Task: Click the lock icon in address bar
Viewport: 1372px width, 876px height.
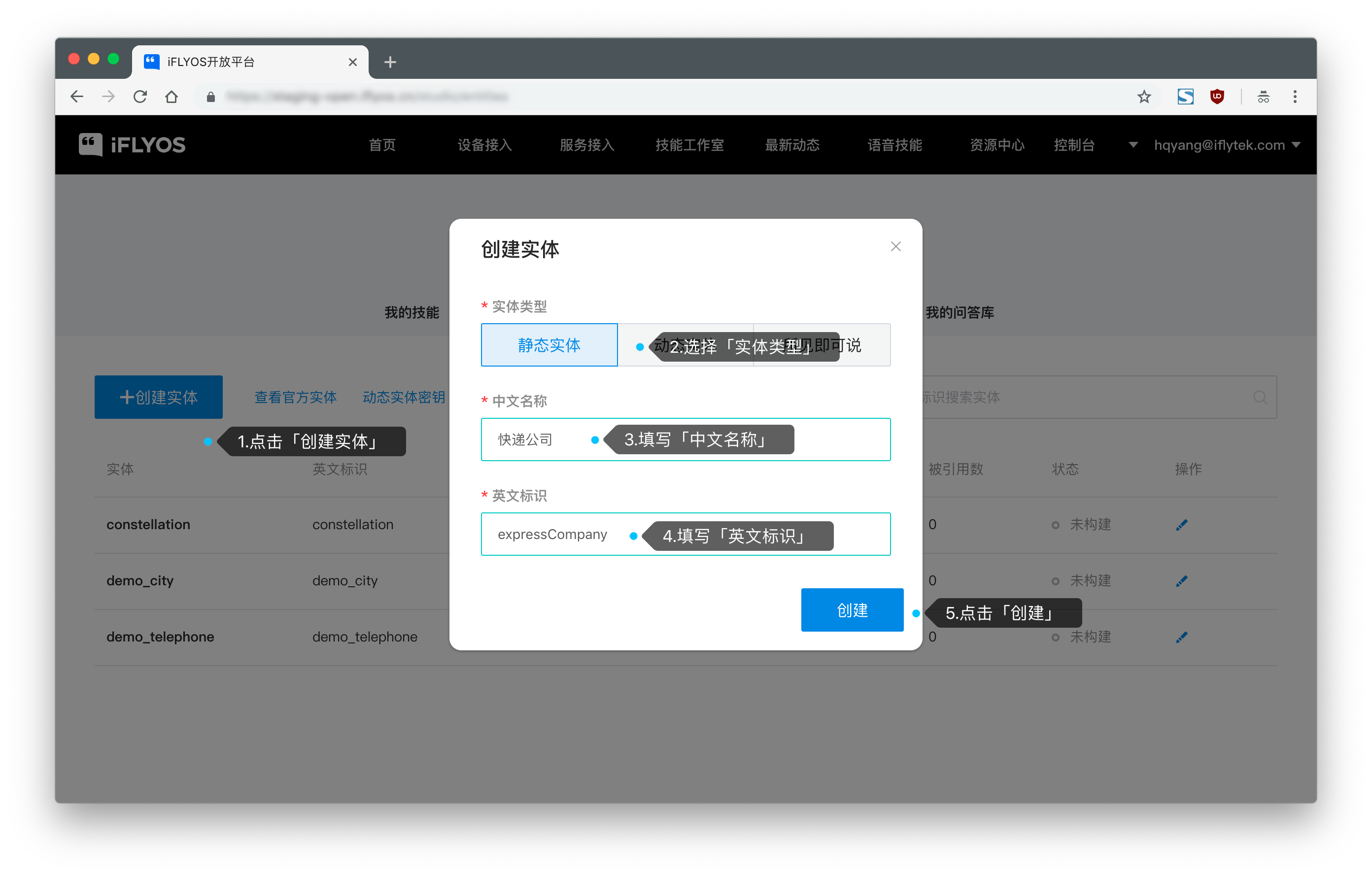Action: click(211, 97)
